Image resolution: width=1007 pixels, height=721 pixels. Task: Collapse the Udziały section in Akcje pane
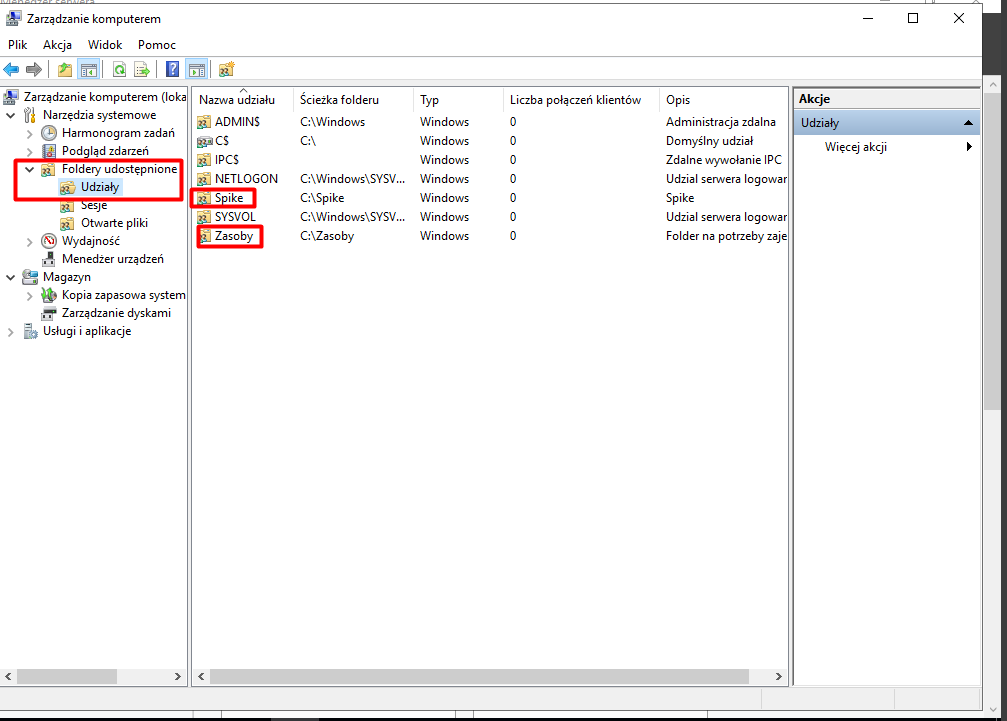[968, 123]
